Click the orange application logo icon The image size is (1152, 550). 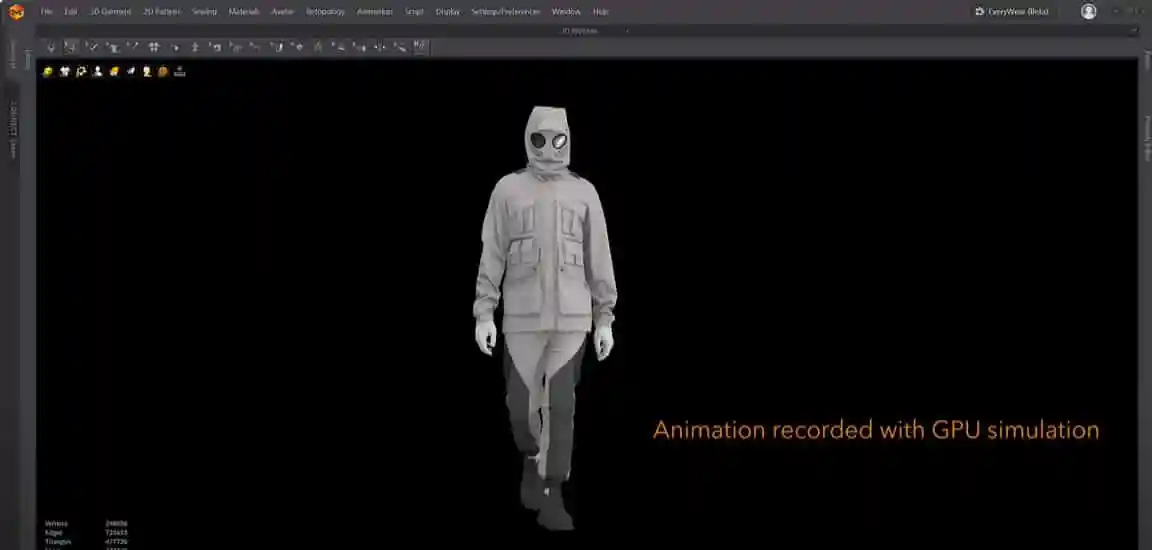point(16,12)
